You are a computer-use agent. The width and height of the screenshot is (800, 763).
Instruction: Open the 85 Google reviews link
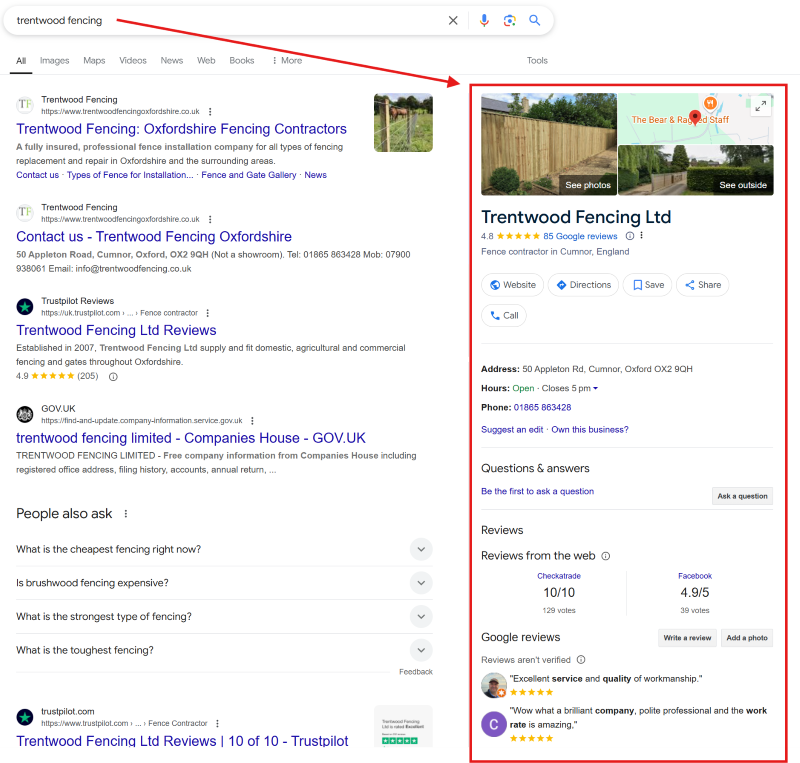pyautogui.click(x=580, y=236)
